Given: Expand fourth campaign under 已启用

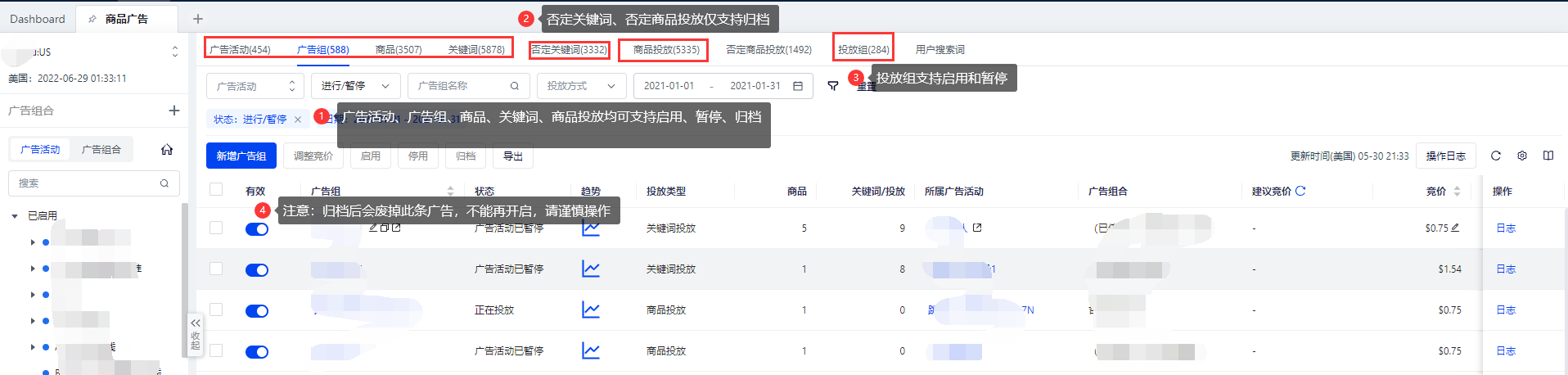Looking at the screenshot, I should coord(33,321).
